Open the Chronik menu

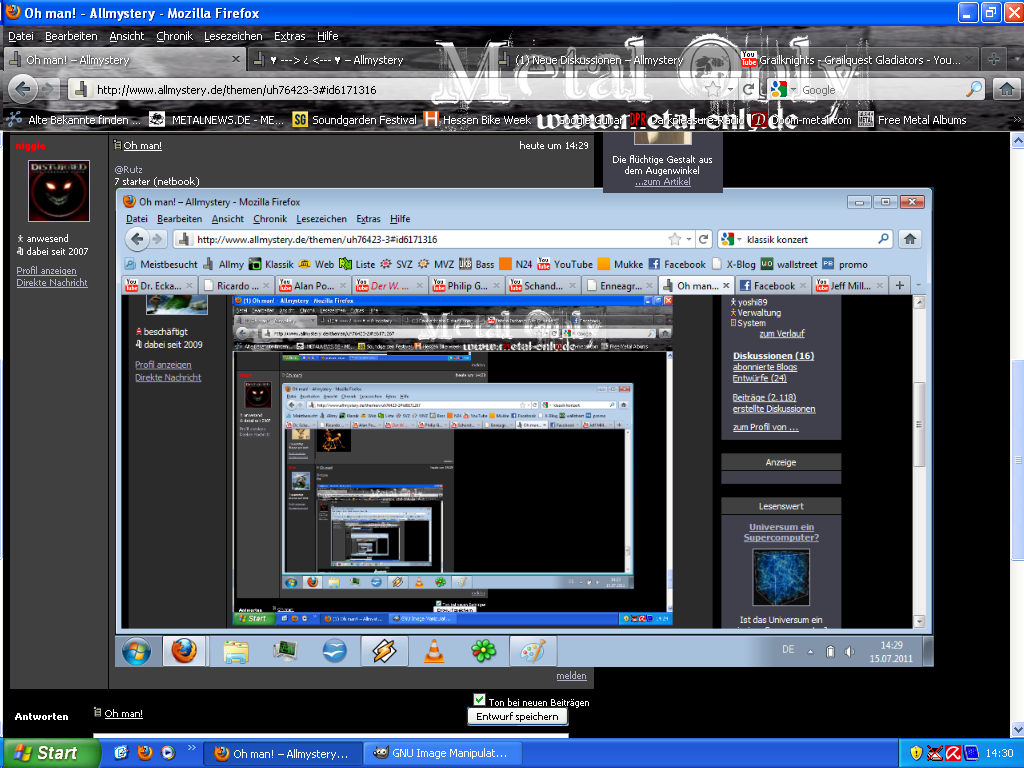click(x=174, y=36)
